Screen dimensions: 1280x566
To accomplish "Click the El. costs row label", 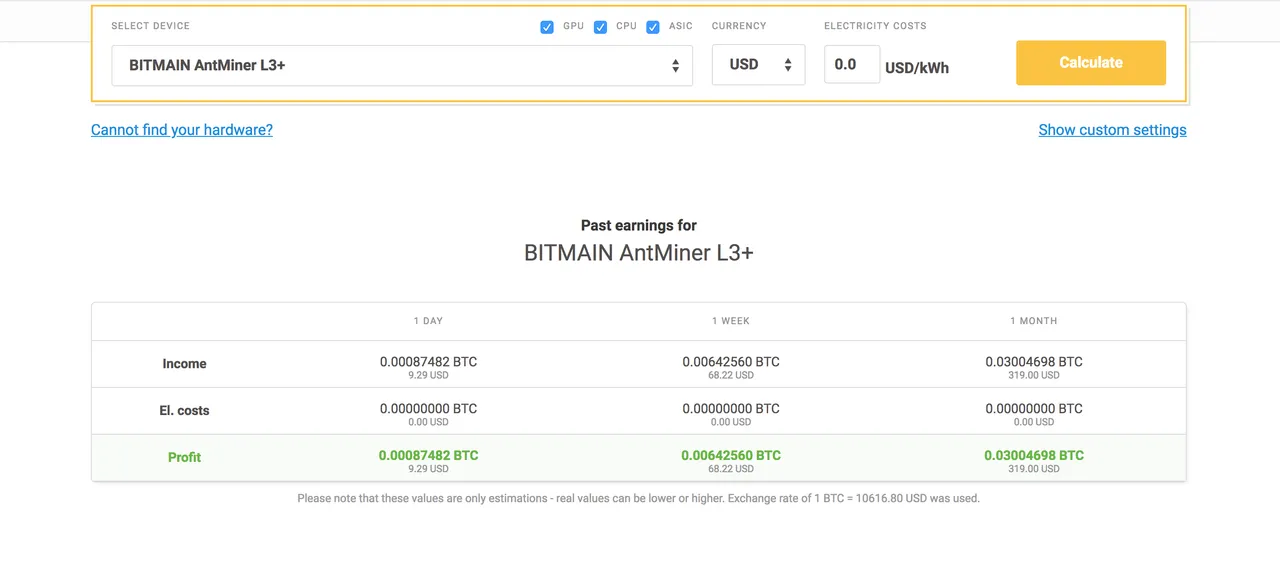I will 184,411.
